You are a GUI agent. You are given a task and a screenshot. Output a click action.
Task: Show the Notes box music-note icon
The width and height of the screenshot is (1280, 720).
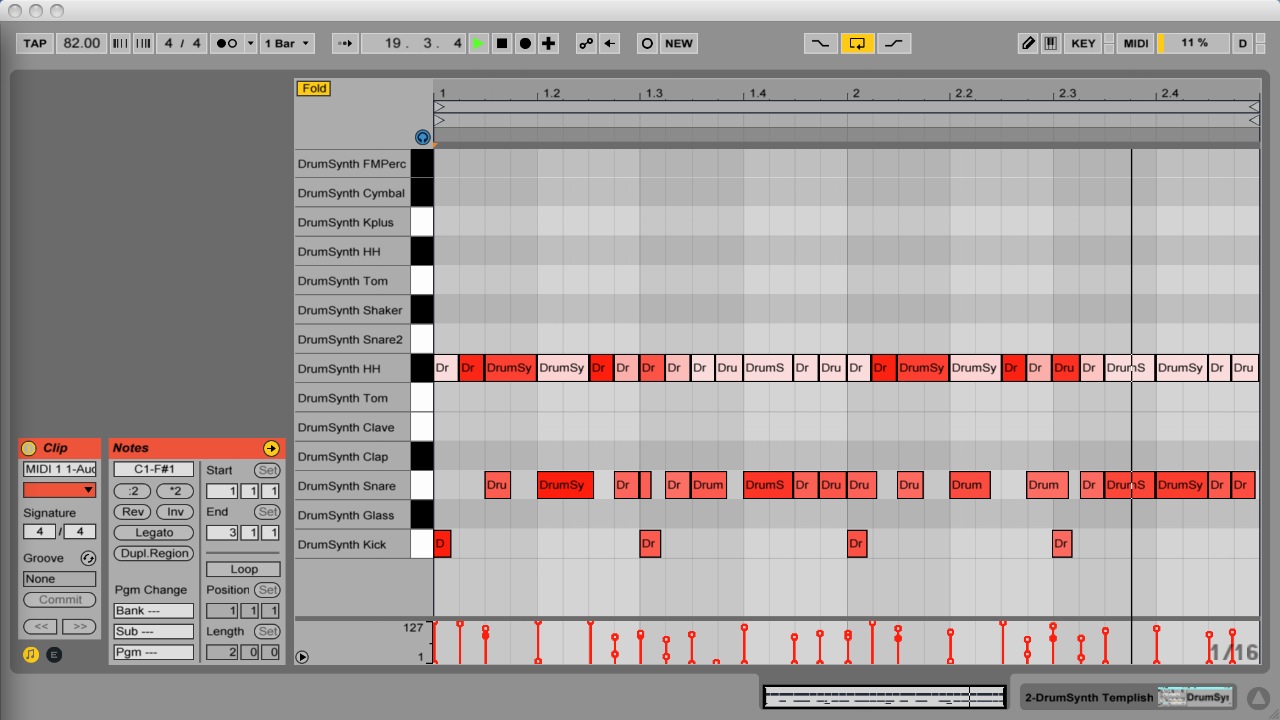coord(31,654)
